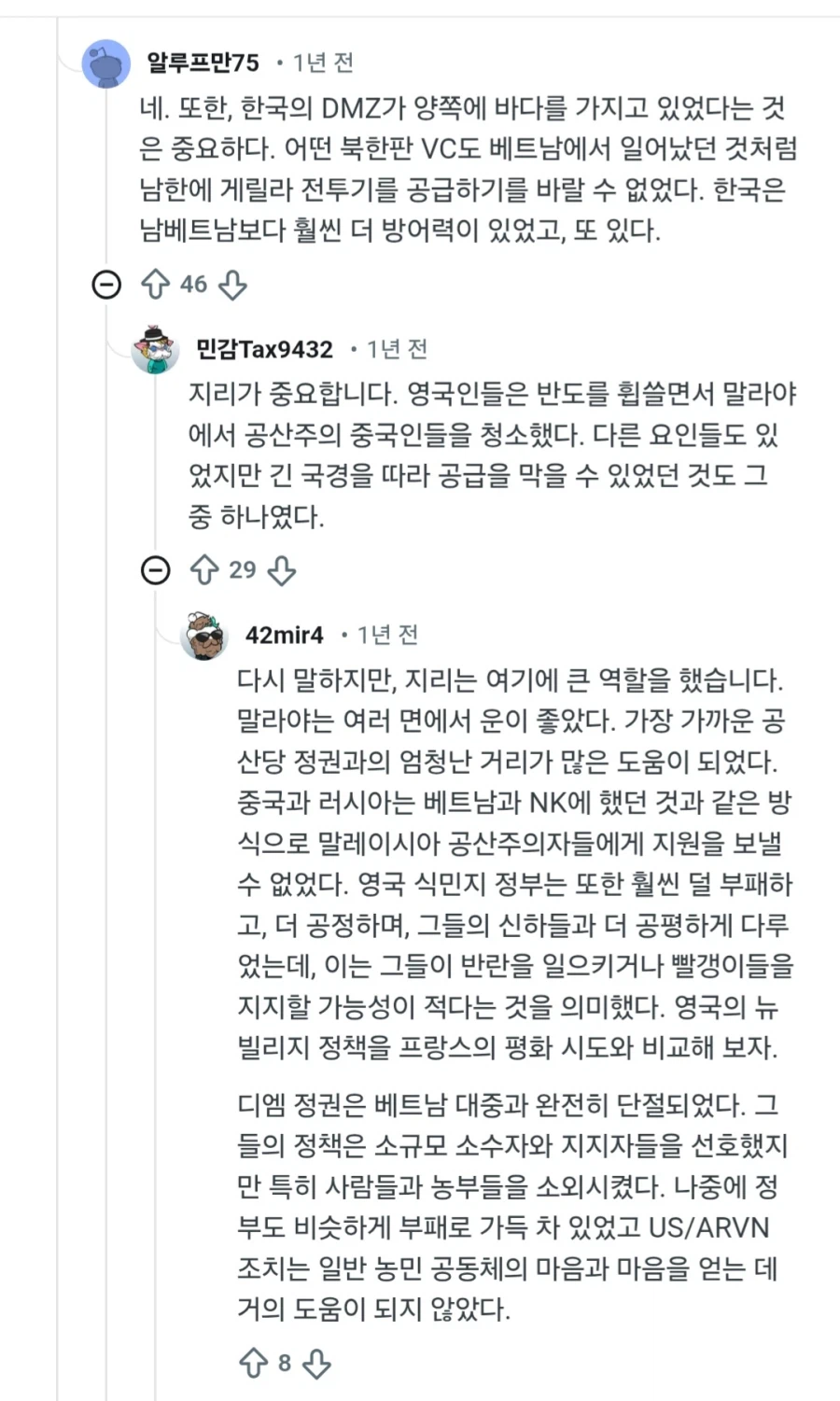840x1401 pixels.
Task: Downvote 42mir4's reply
Action: 317,1364
